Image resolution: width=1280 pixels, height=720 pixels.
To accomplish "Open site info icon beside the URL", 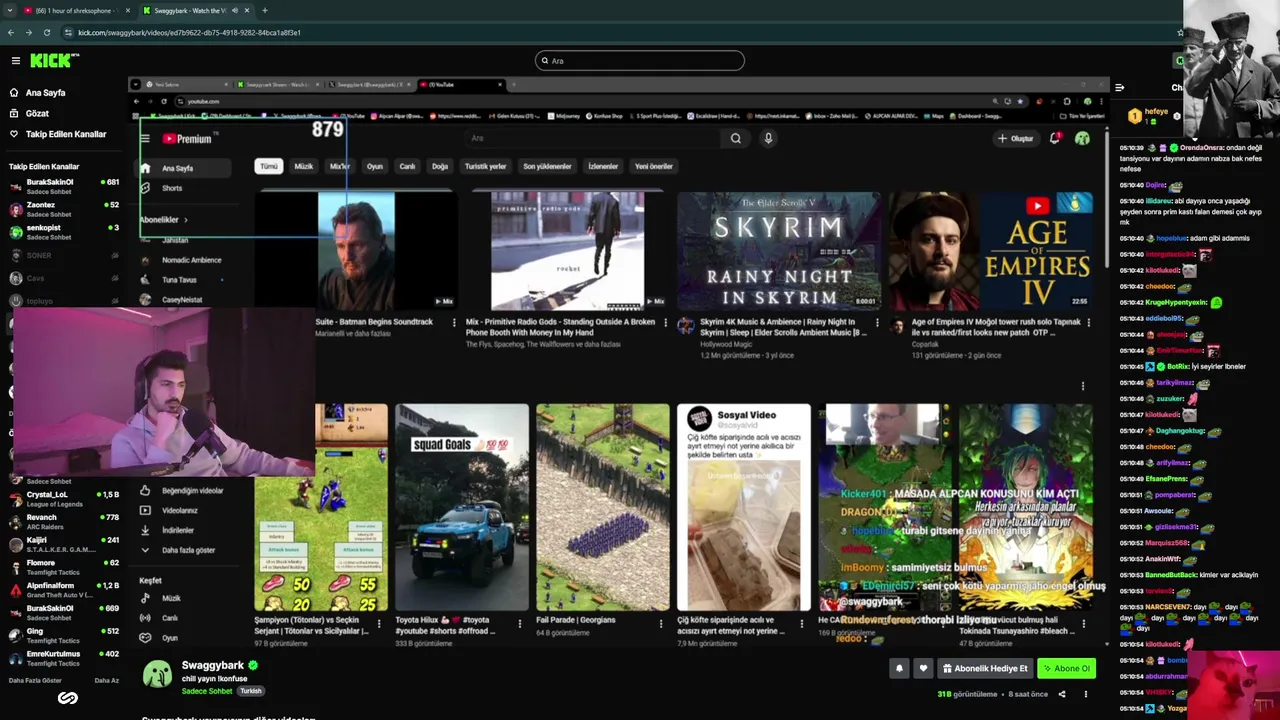I will tap(69, 32).
